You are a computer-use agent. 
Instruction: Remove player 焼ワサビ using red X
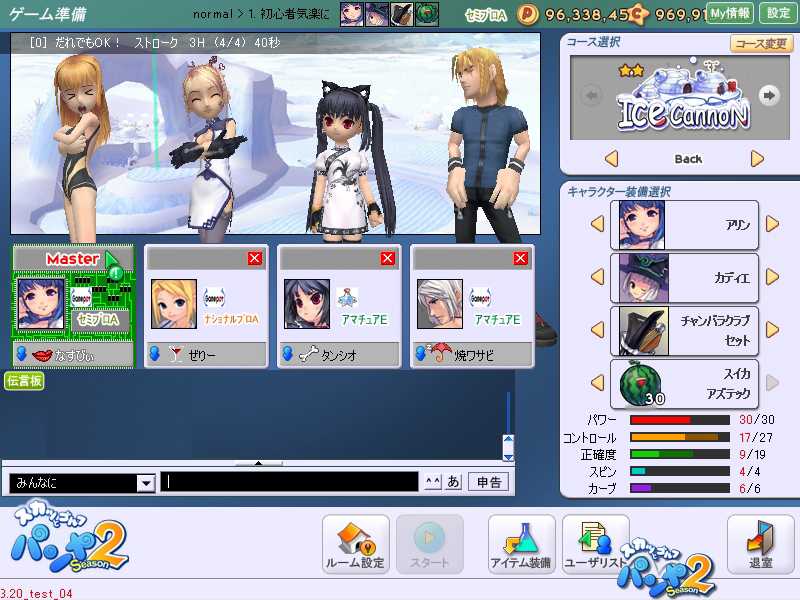[520, 259]
